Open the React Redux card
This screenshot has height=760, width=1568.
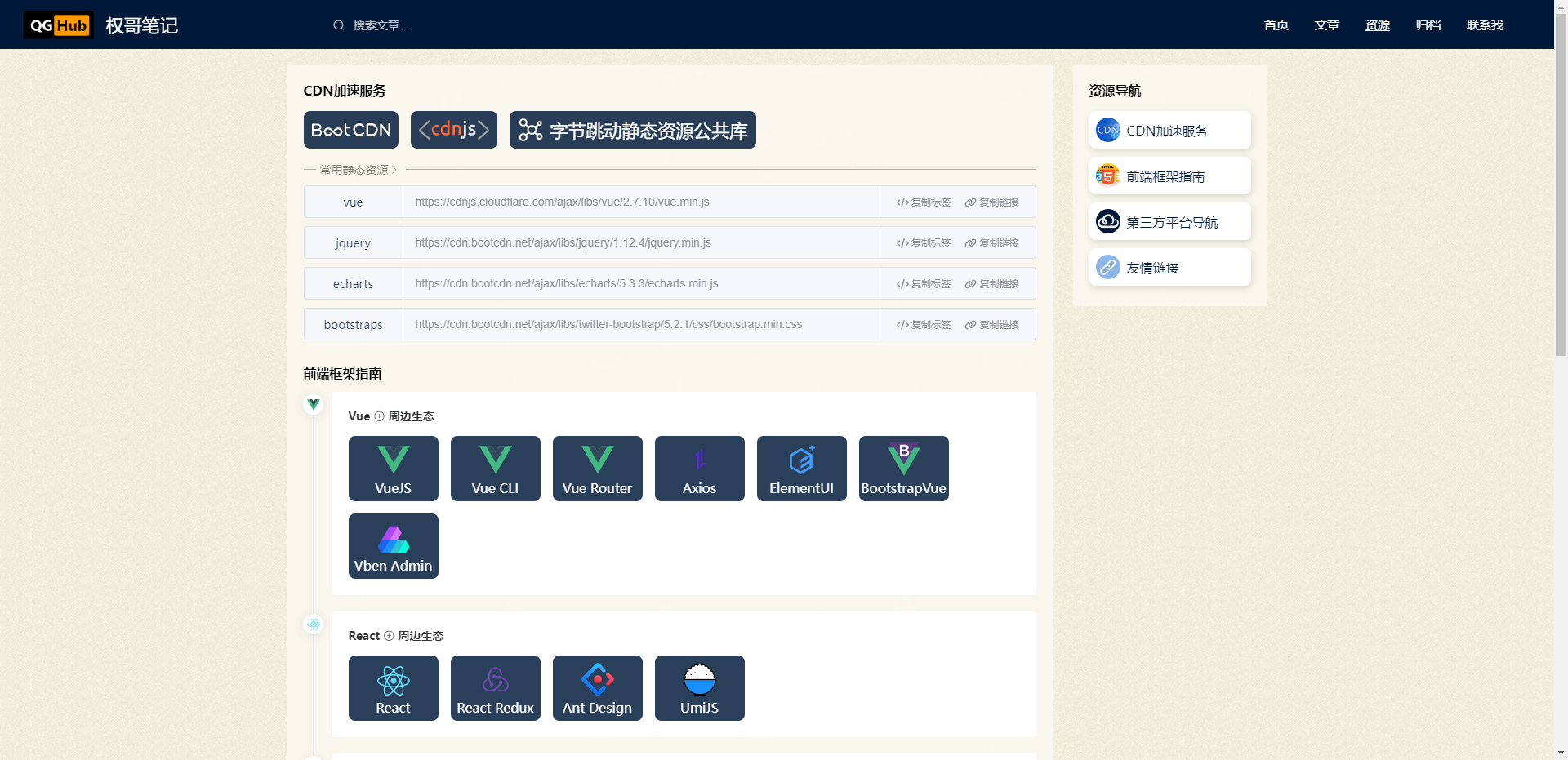[x=495, y=687]
